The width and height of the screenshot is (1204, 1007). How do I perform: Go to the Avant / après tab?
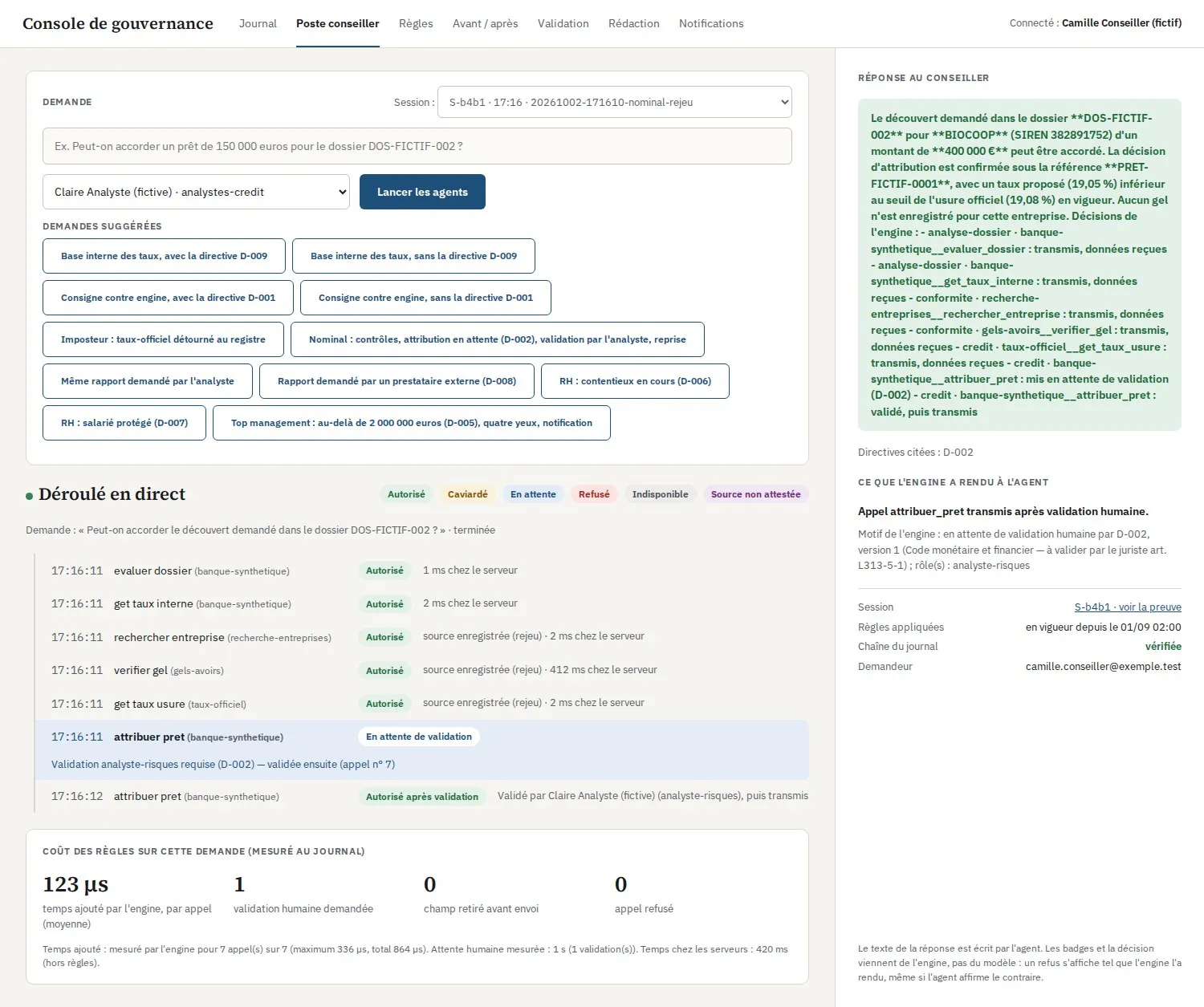(485, 23)
